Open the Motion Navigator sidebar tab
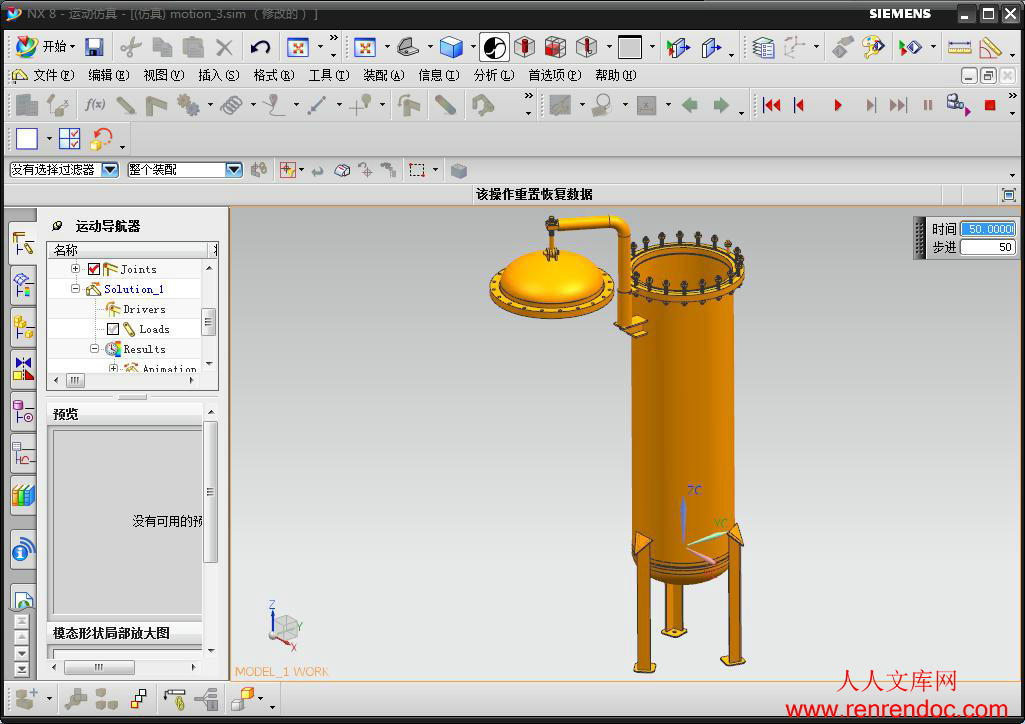Viewport: 1025px width, 724px height. 23,244
